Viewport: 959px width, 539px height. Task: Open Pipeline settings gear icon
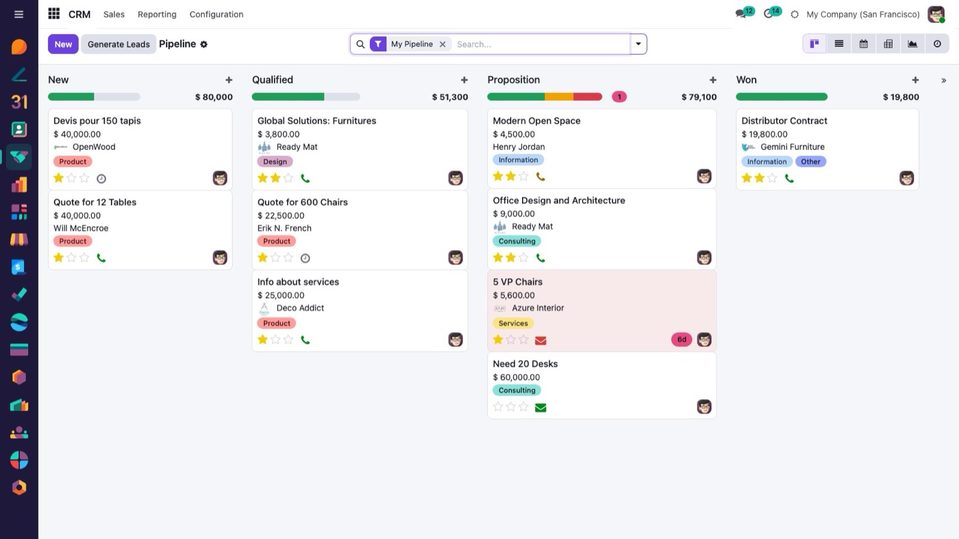point(204,44)
